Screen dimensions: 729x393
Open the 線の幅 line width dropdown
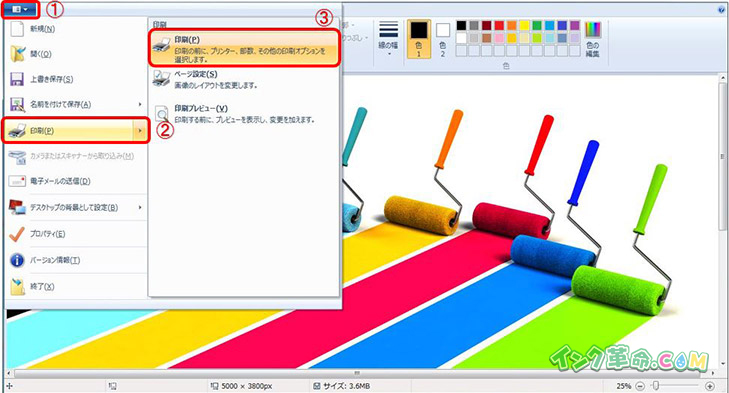coord(388,39)
